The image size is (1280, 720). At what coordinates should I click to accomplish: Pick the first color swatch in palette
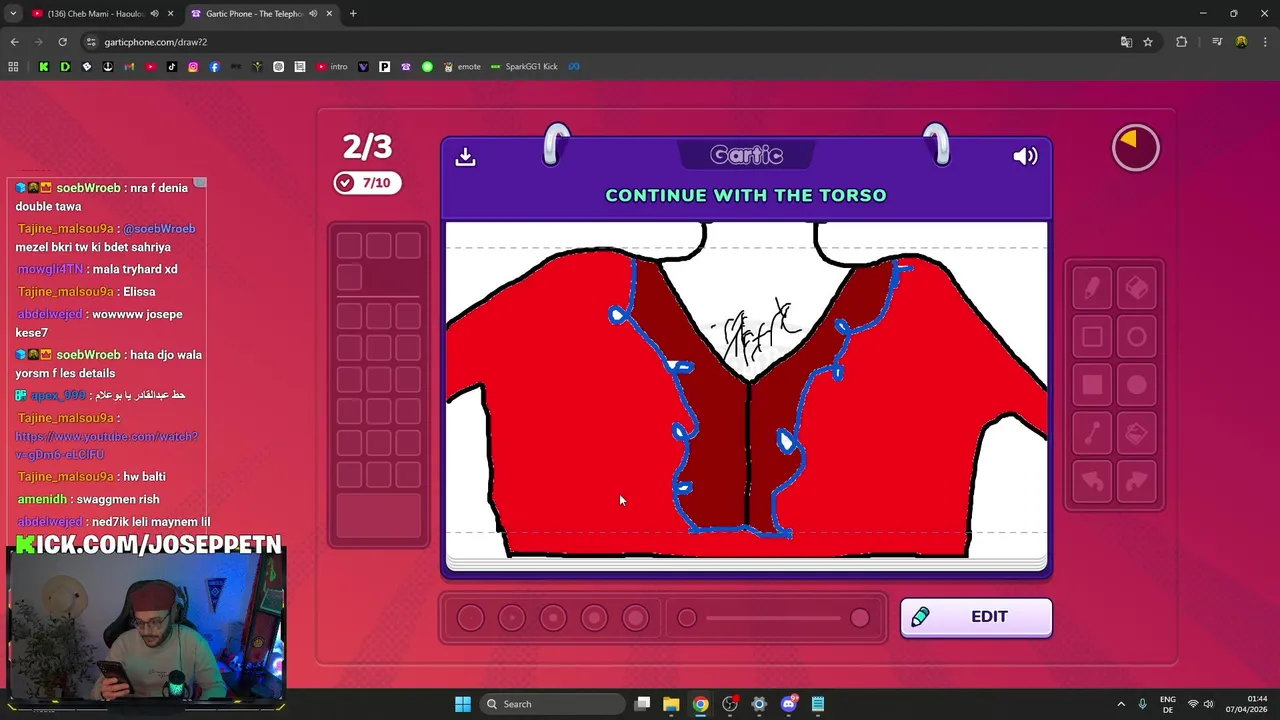tap(349, 246)
